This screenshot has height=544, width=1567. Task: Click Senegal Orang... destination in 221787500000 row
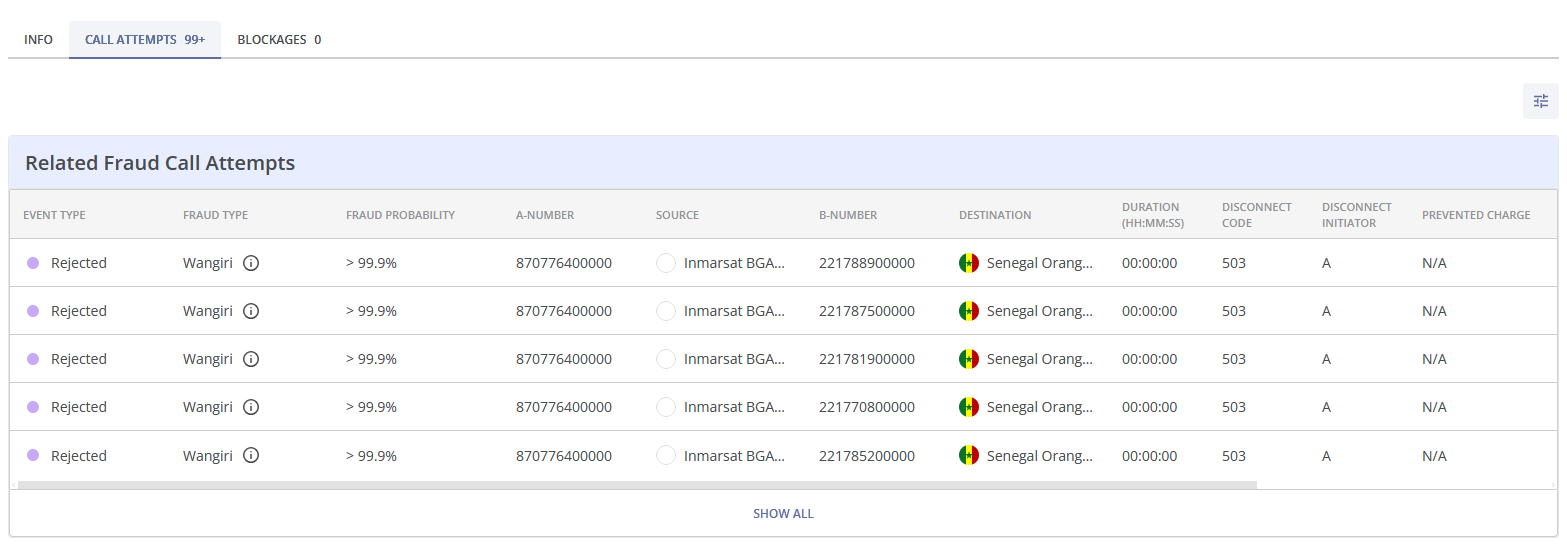(x=1040, y=311)
